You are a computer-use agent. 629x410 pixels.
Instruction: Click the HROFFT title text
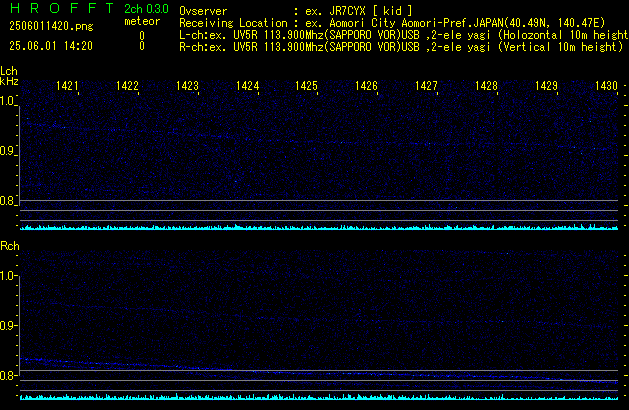pyautogui.click(x=62, y=8)
